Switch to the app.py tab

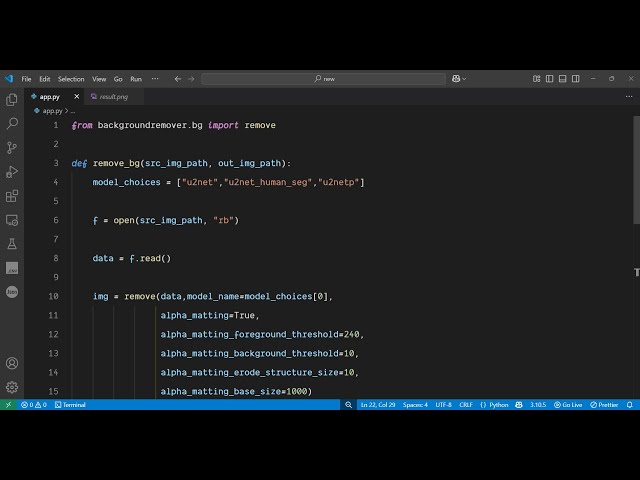[49, 97]
